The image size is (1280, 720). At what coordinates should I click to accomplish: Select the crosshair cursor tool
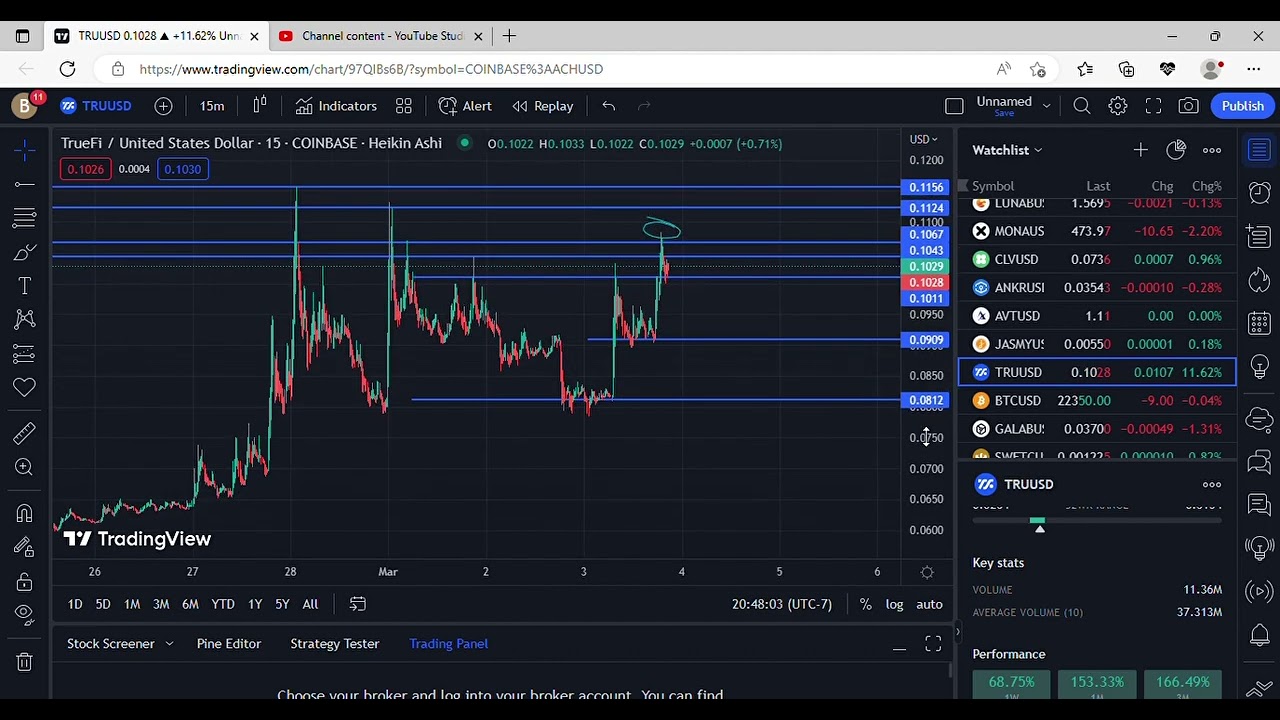click(25, 151)
